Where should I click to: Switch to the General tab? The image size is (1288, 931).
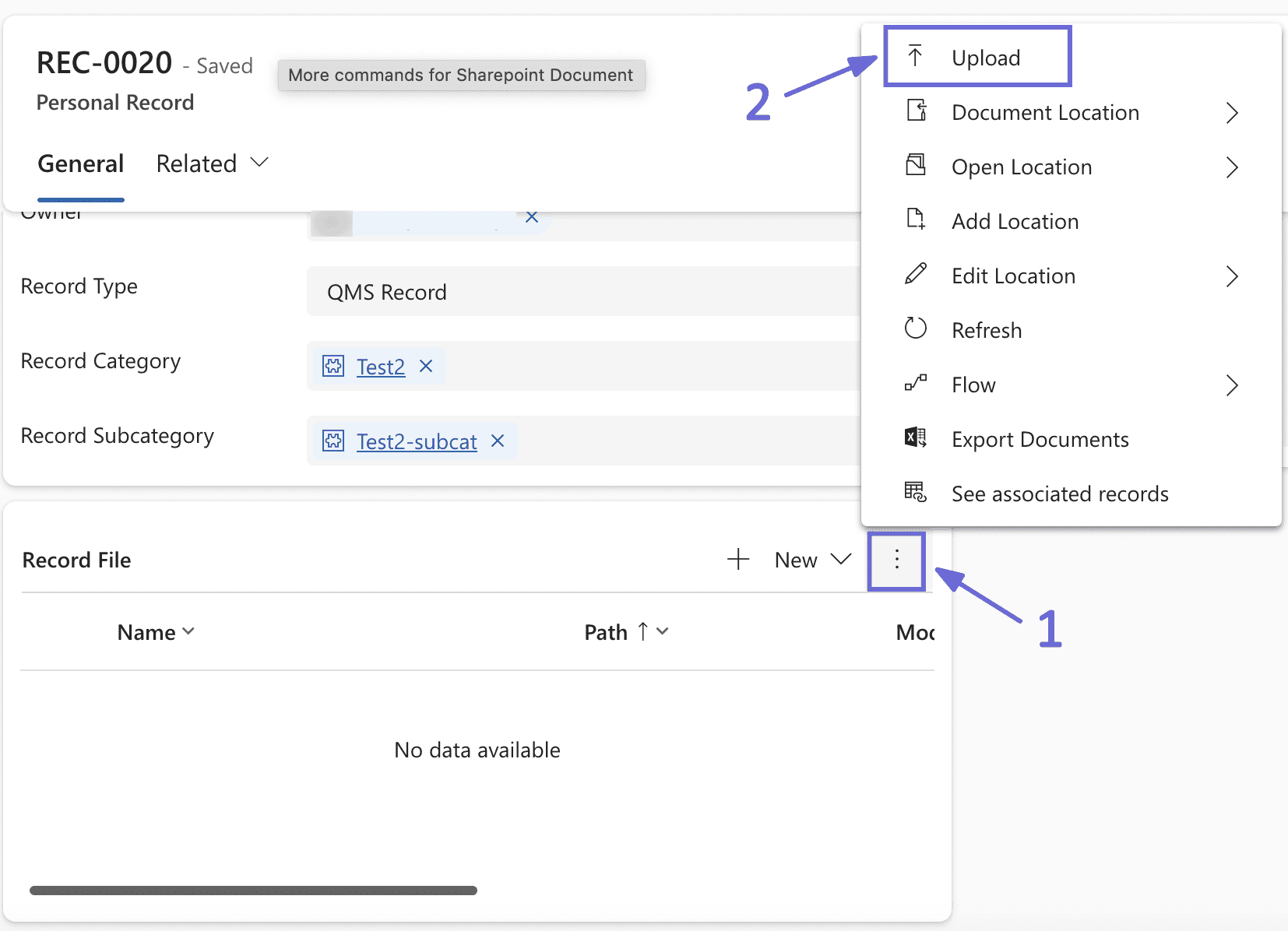pyautogui.click(x=81, y=164)
